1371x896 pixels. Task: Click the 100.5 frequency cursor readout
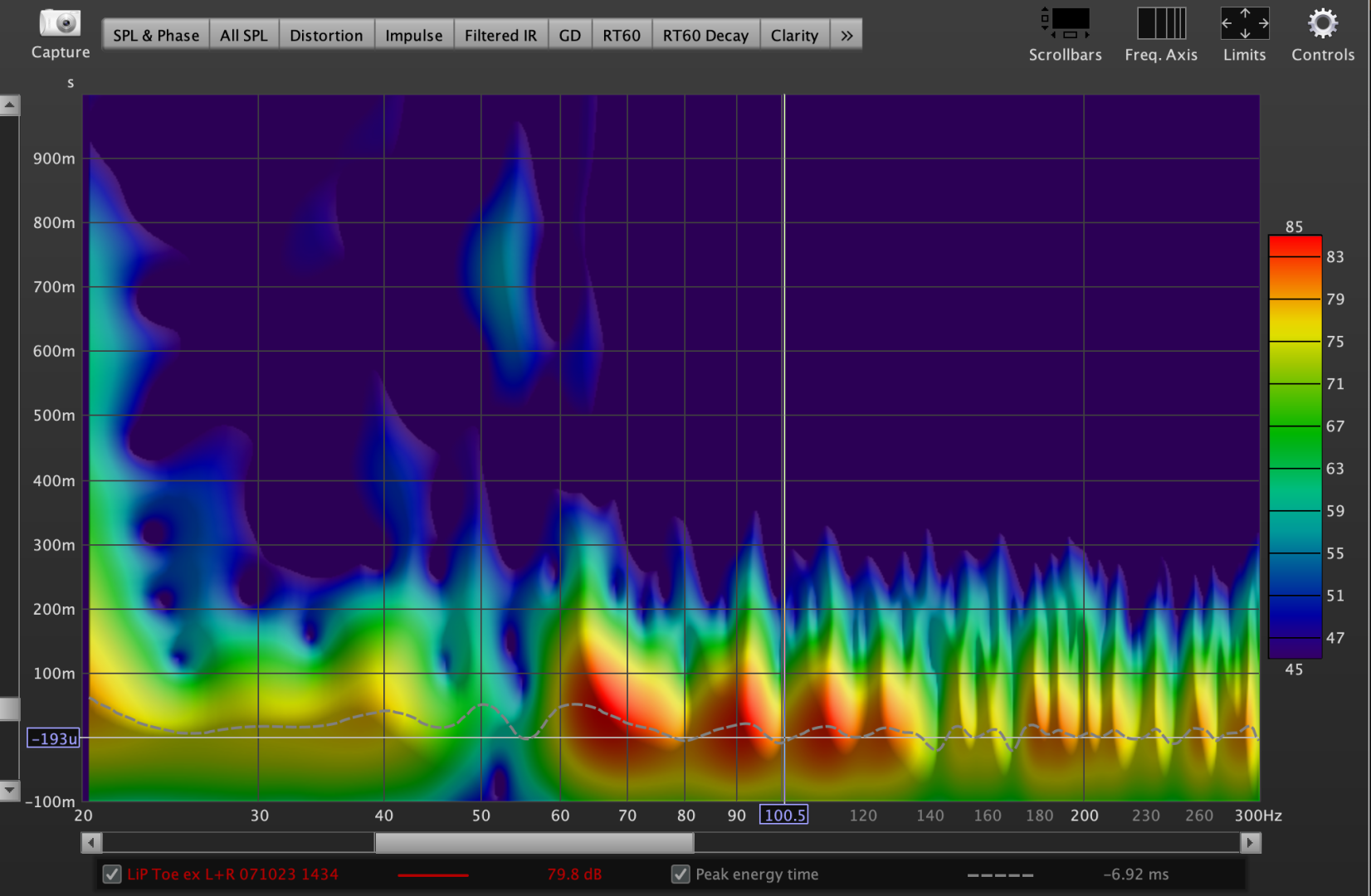tap(784, 816)
